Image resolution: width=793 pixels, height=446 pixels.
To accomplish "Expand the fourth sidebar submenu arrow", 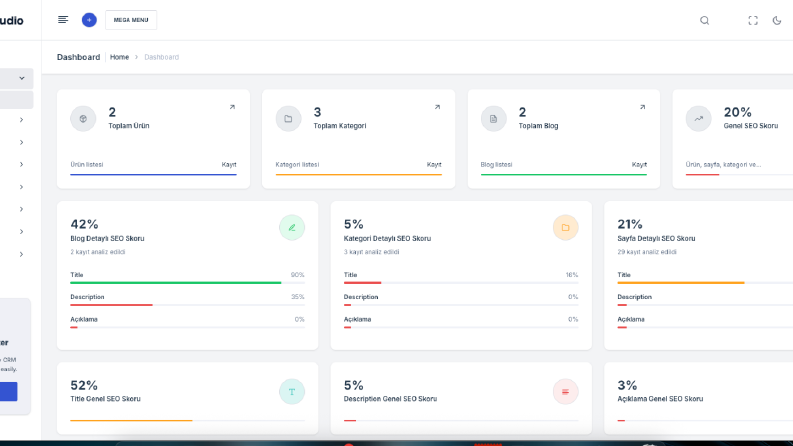I will (x=21, y=187).
